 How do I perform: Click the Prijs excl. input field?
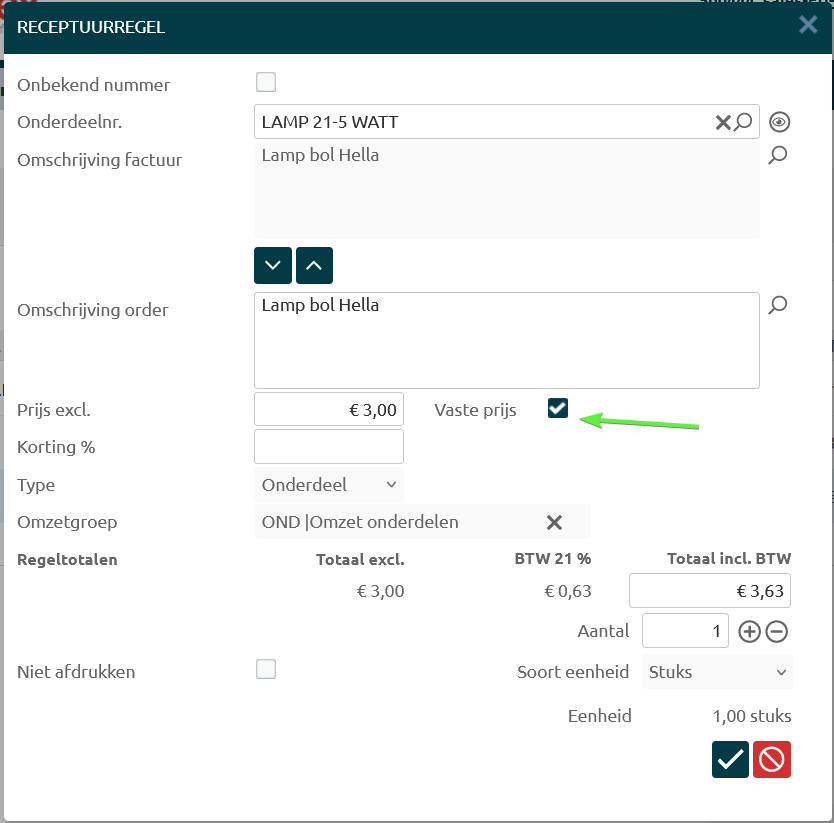coord(329,409)
